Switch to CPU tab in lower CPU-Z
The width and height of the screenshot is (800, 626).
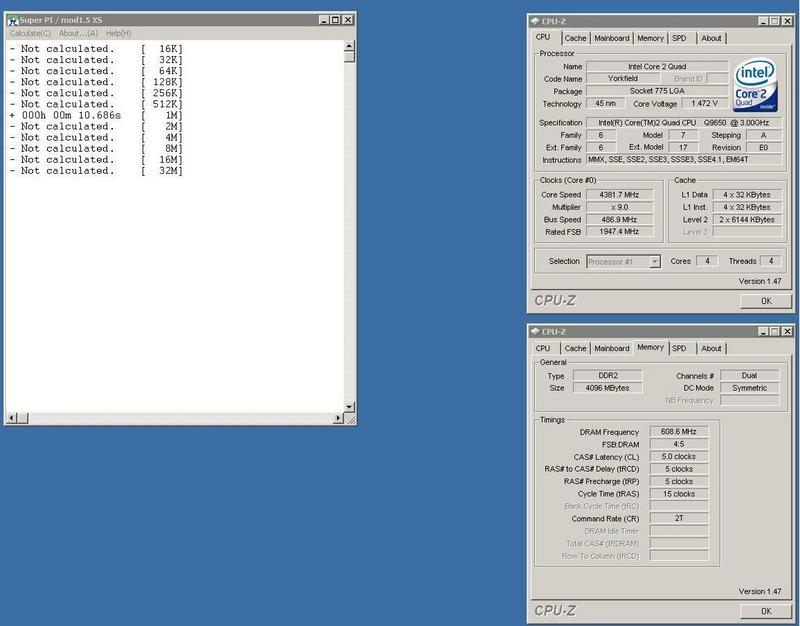pos(543,348)
